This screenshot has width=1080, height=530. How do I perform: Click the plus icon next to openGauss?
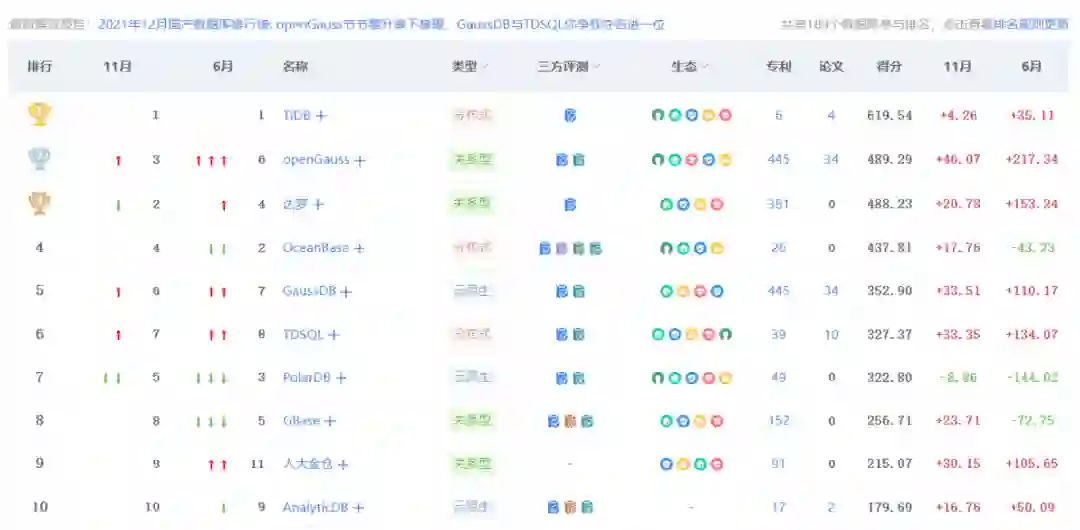click(x=360, y=161)
